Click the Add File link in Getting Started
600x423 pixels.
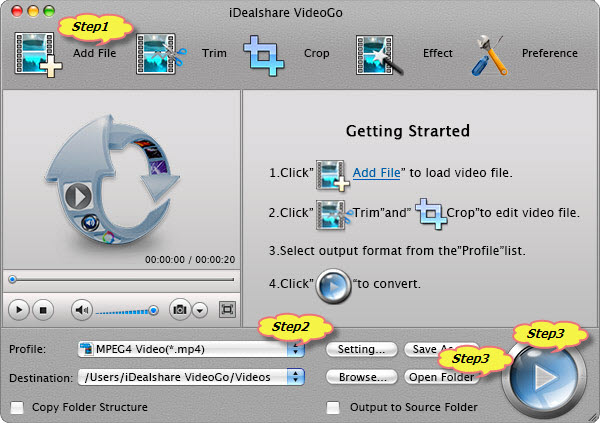(376, 173)
